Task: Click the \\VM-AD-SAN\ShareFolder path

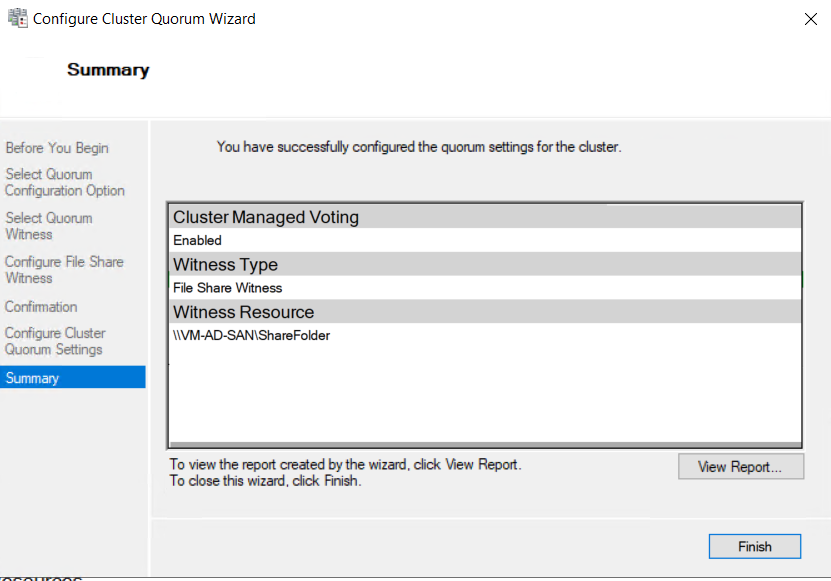Action: (x=251, y=336)
